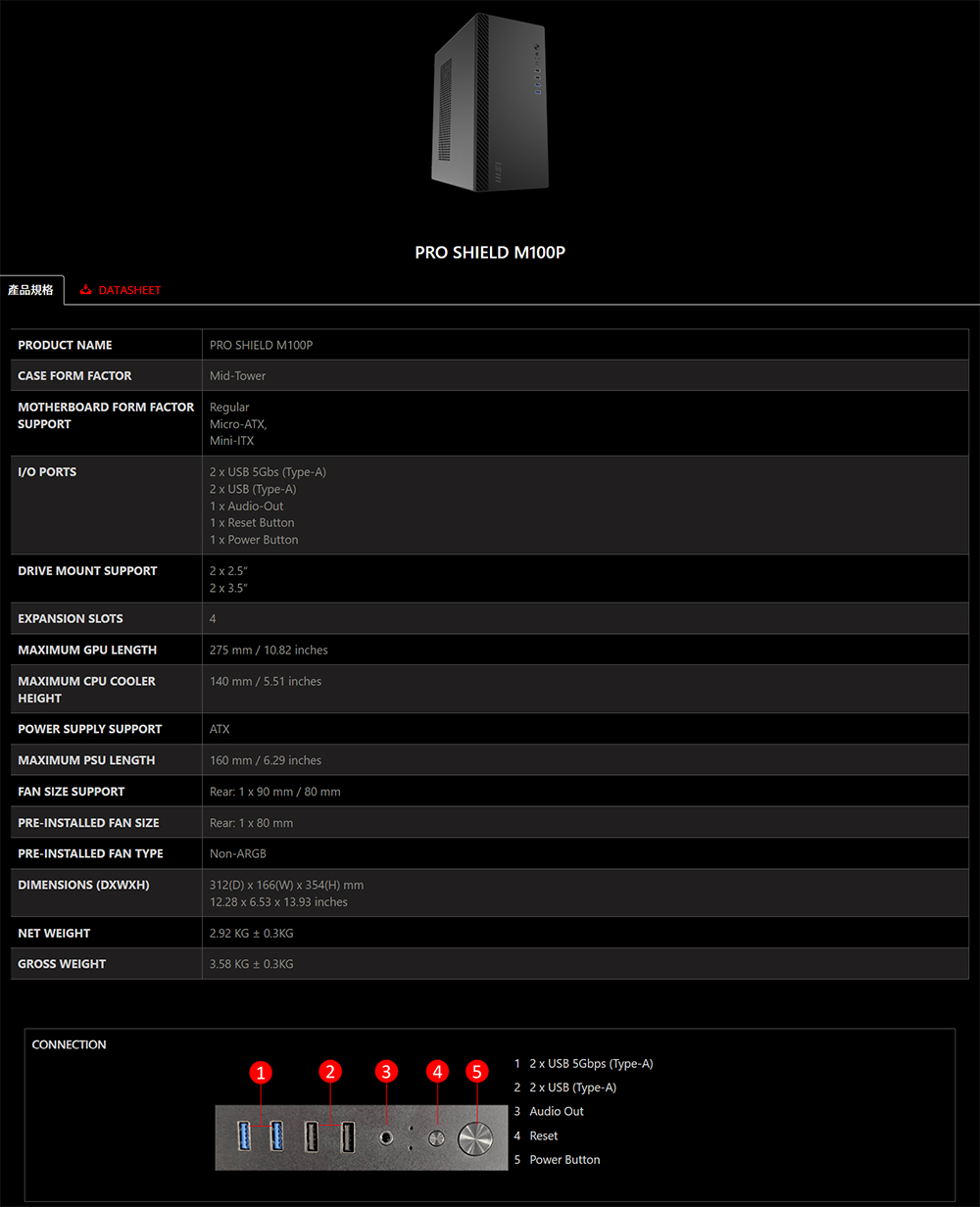Click the '140 mm / 5.51 inches' value
980x1207 pixels.
(x=266, y=682)
